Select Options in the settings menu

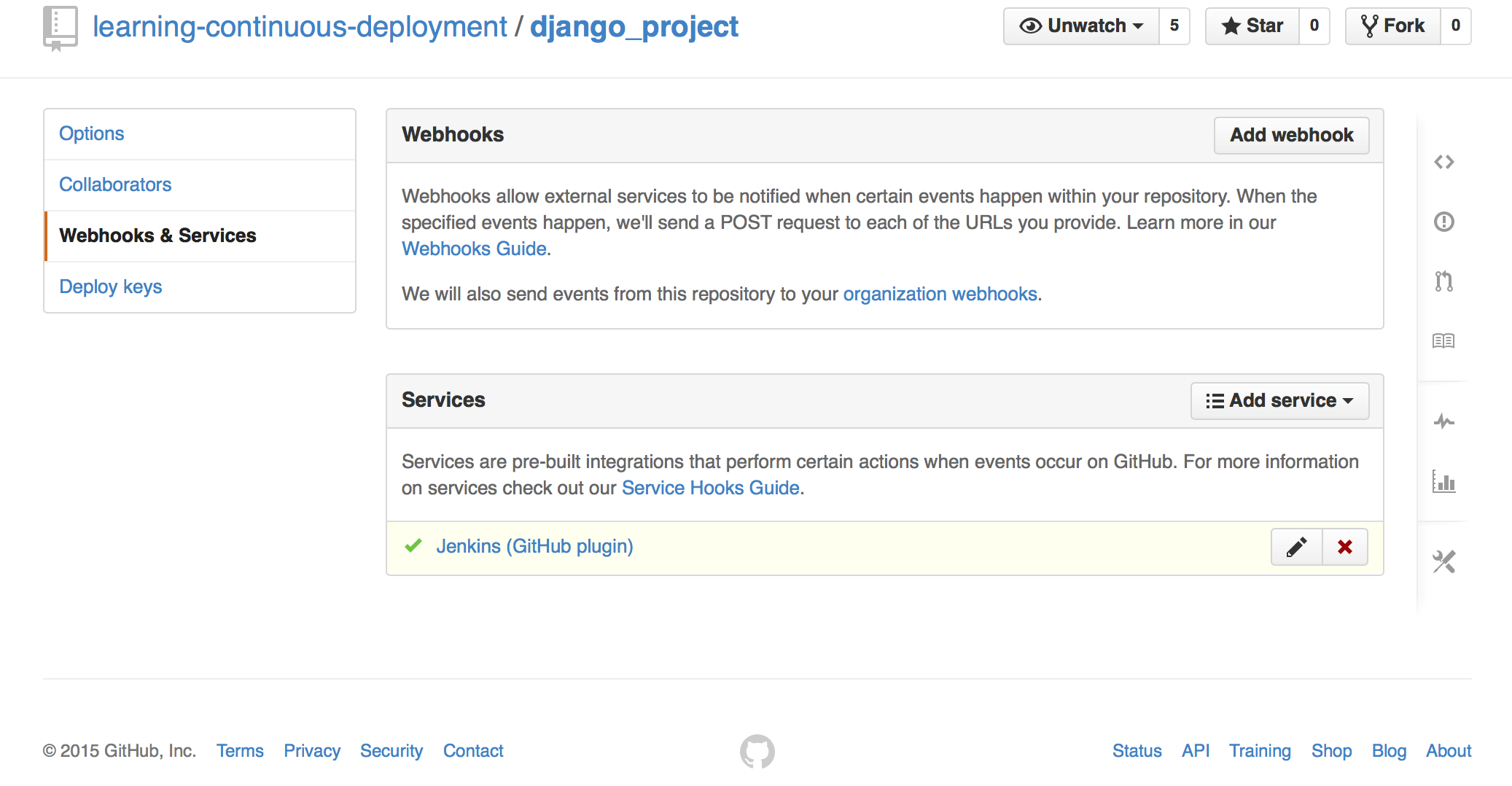(200, 134)
